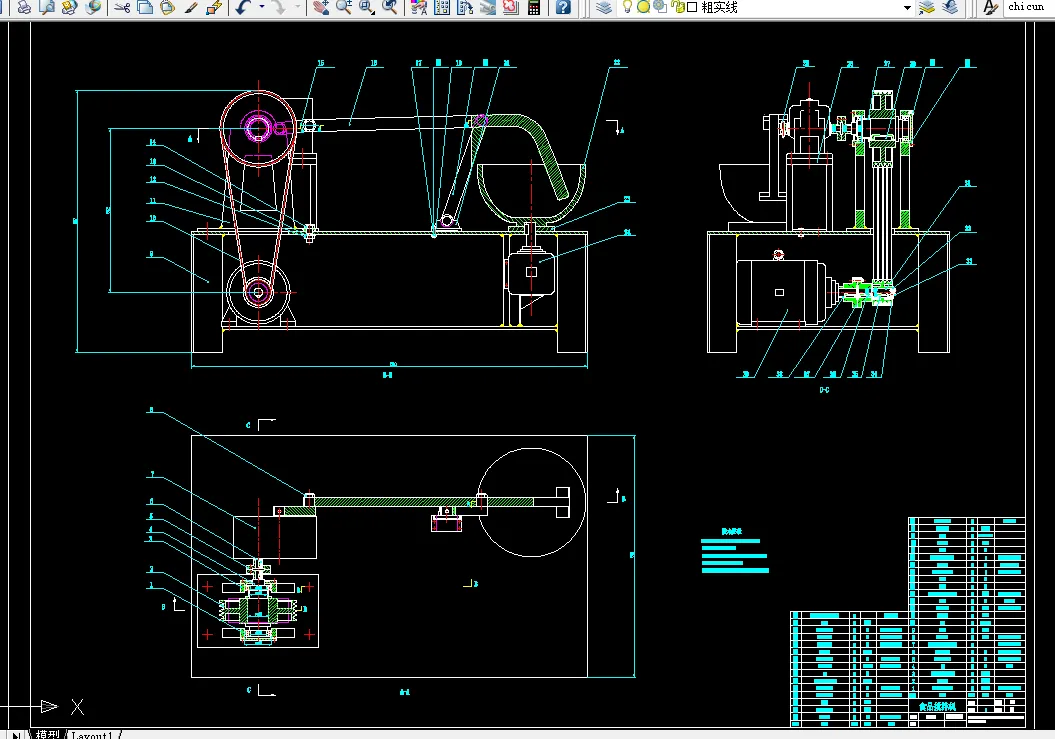The image size is (1055, 739).
Task: Undo the last action
Action: pos(243,7)
